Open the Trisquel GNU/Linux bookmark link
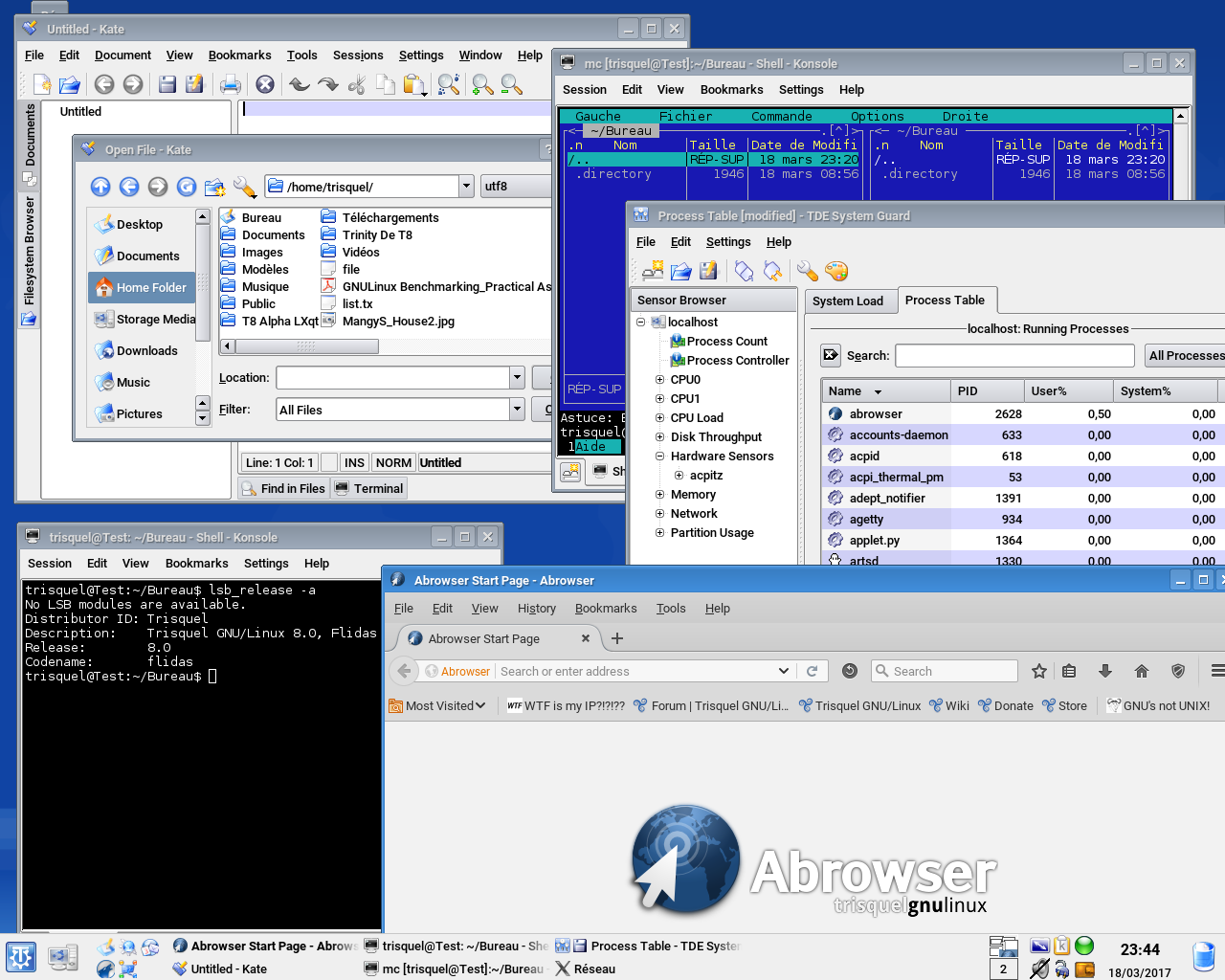Image resolution: width=1225 pixels, height=980 pixels. (x=859, y=705)
